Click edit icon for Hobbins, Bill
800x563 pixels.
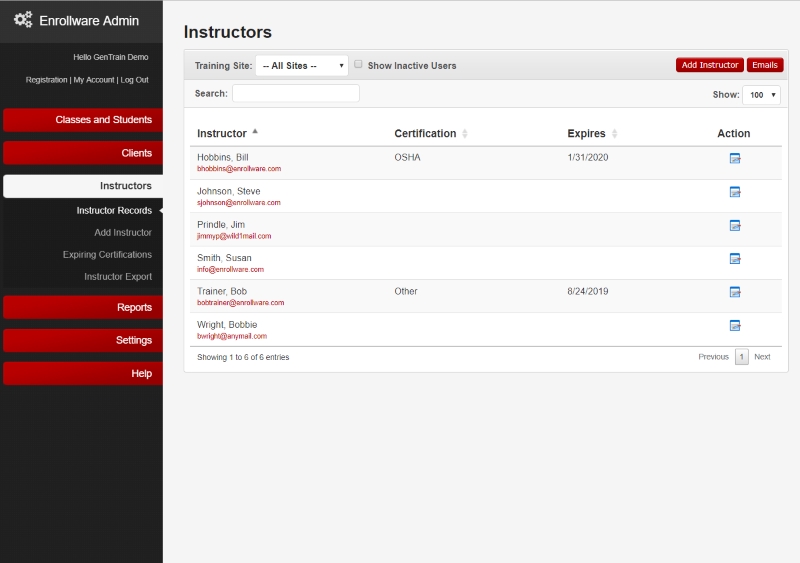734,159
